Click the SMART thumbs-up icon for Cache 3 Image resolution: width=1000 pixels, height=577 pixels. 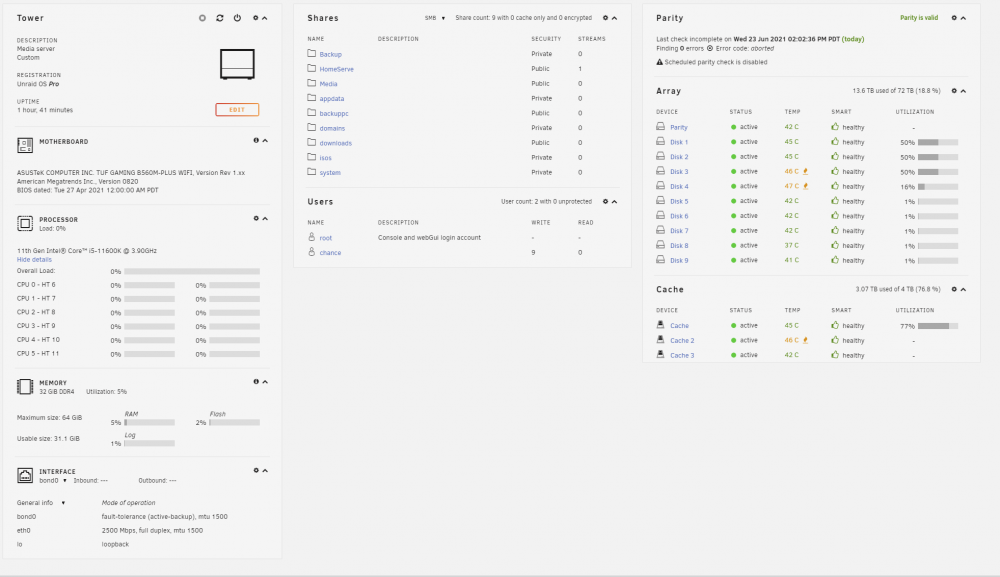pyautogui.click(x=835, y=354)
